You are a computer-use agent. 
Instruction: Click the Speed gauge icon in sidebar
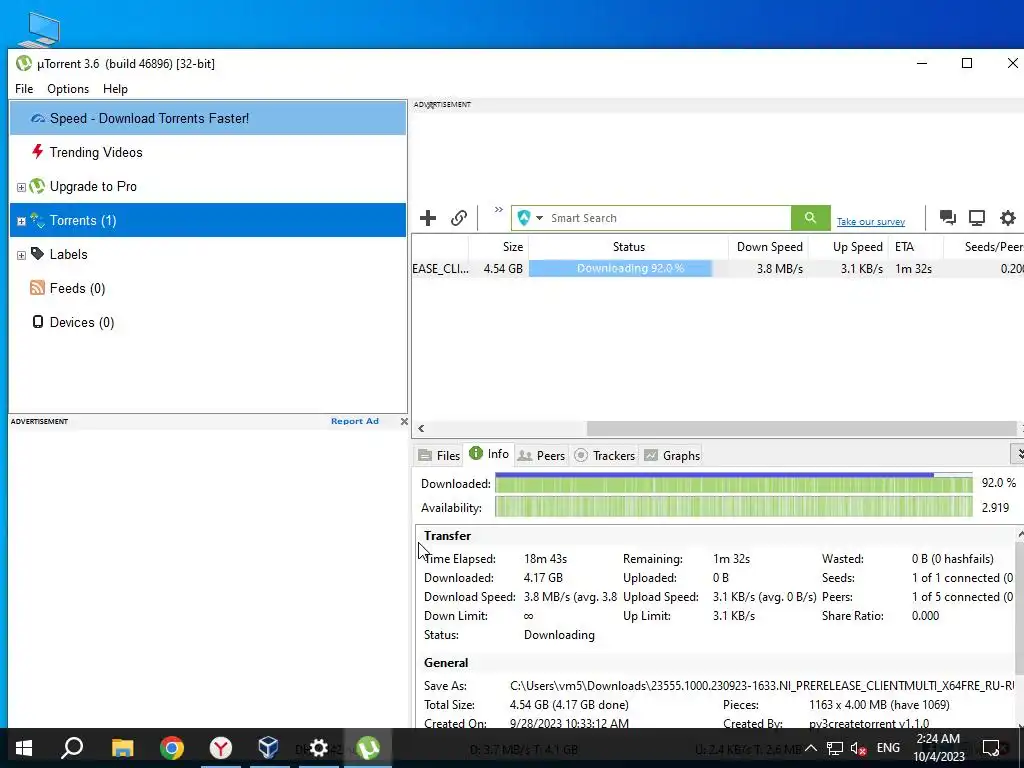point(38,118)
